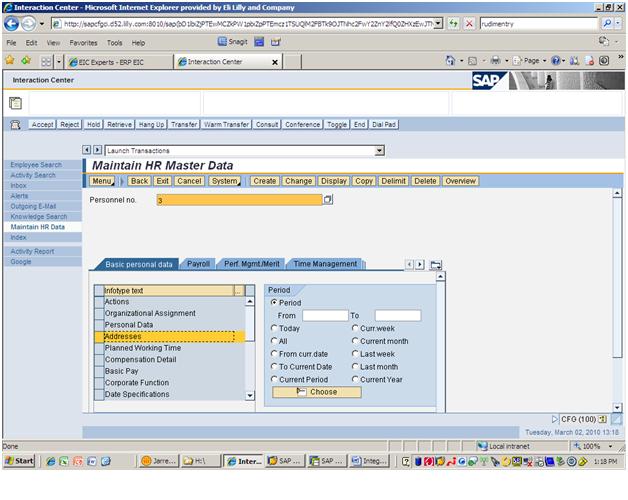The image size is (628, 500).
Task: Select the Today radio button
Action: click(x=274, y=328)
